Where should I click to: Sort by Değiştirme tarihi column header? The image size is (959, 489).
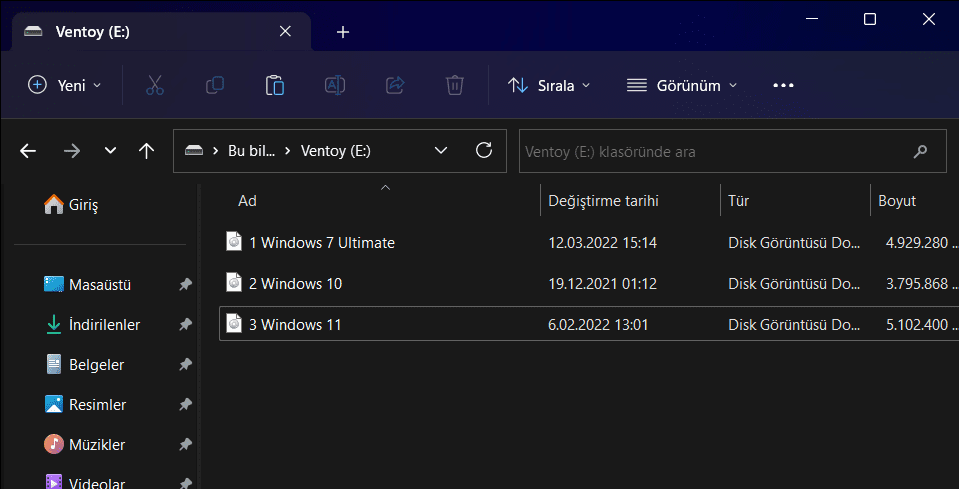click(x=603, y=201)
